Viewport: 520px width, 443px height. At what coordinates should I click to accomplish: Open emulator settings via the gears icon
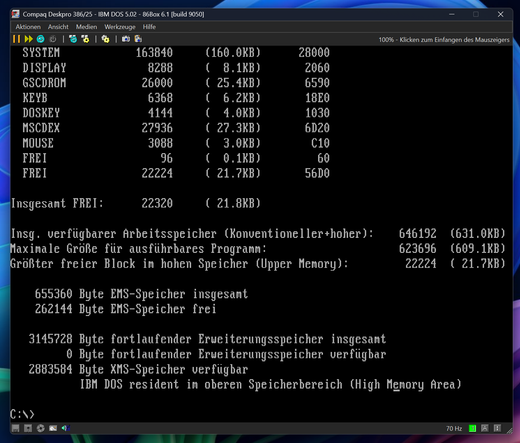pos(105,39)
